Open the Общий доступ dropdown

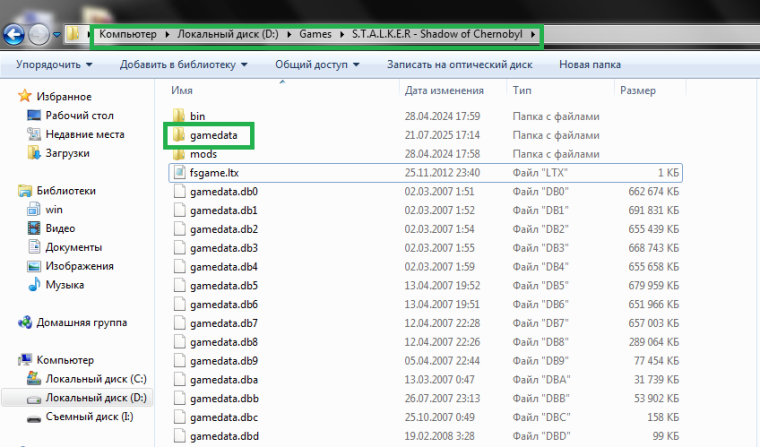317,64
